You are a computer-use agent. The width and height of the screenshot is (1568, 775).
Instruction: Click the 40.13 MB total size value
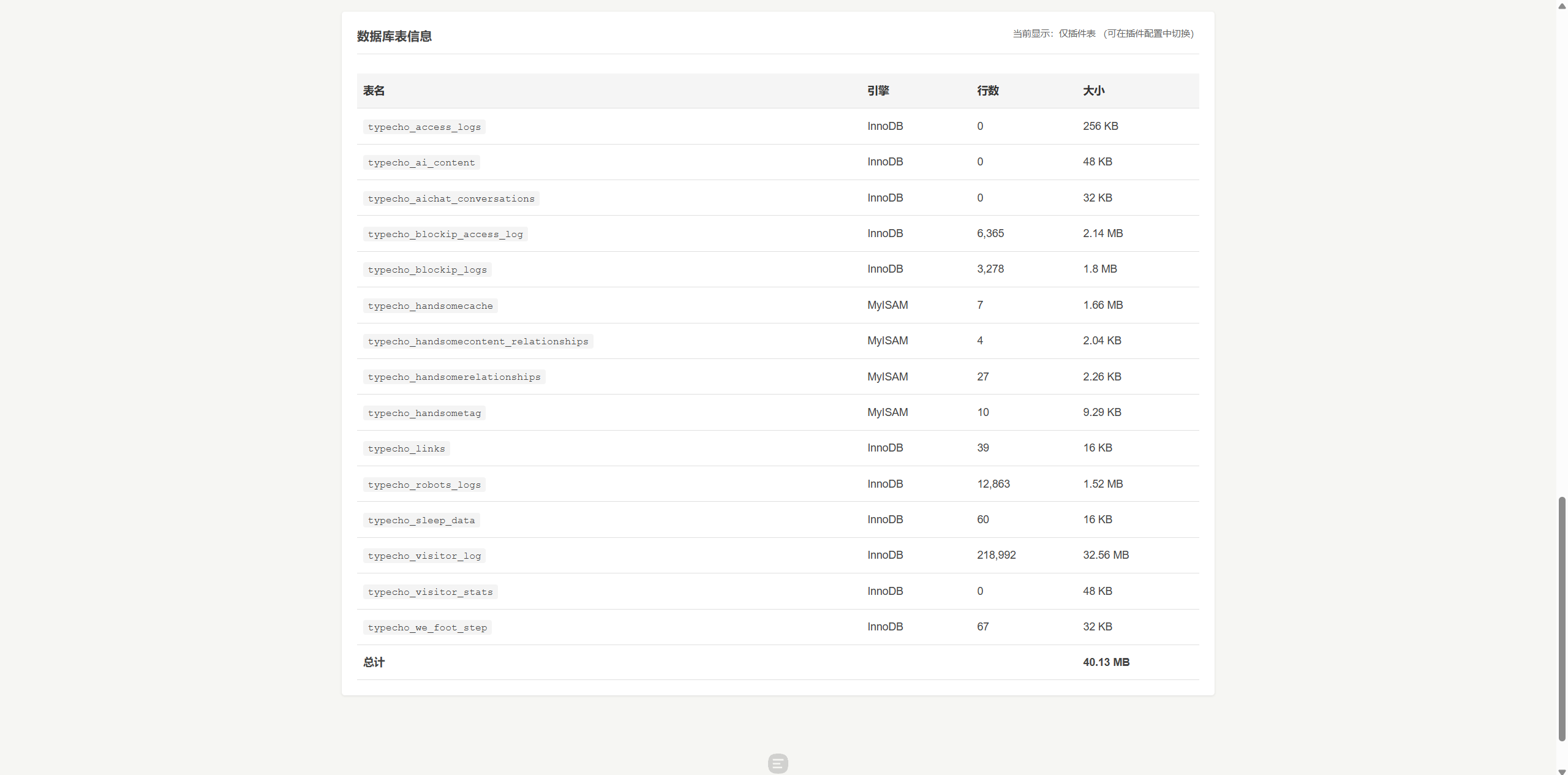click(x=1106, y=662)
